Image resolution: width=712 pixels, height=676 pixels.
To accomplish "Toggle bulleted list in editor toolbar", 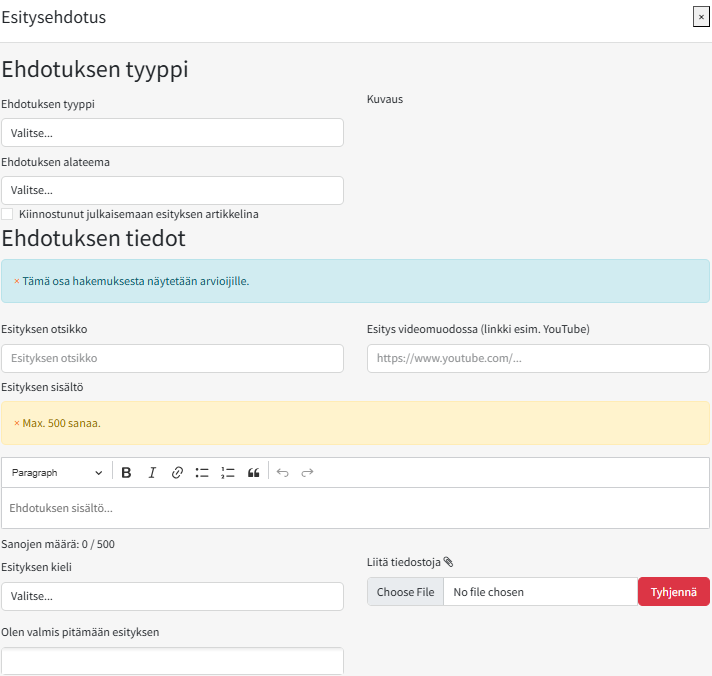I will (x=202, y=473).
